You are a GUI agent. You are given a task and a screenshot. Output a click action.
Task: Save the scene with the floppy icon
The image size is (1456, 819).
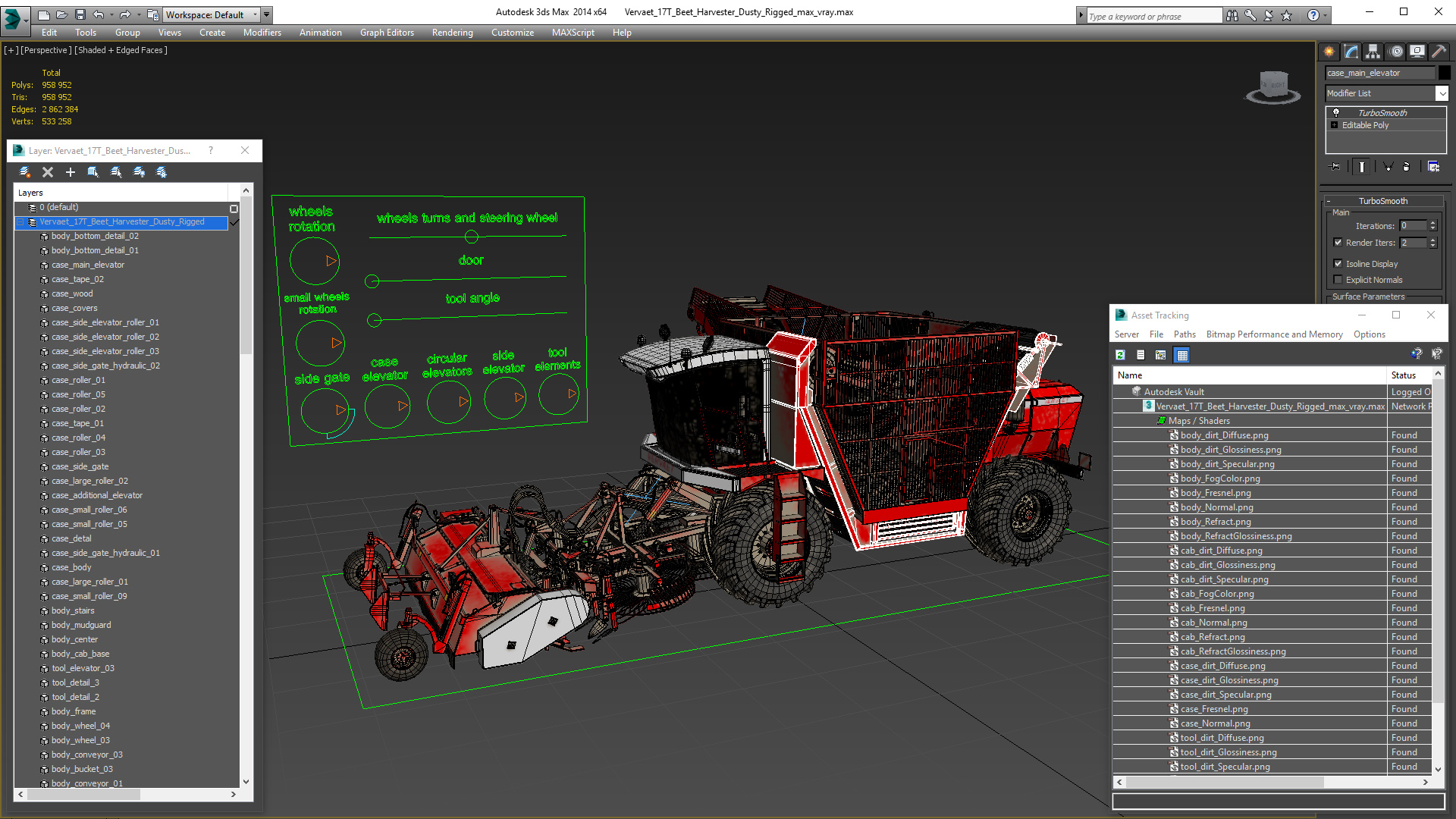click(80, 14)
